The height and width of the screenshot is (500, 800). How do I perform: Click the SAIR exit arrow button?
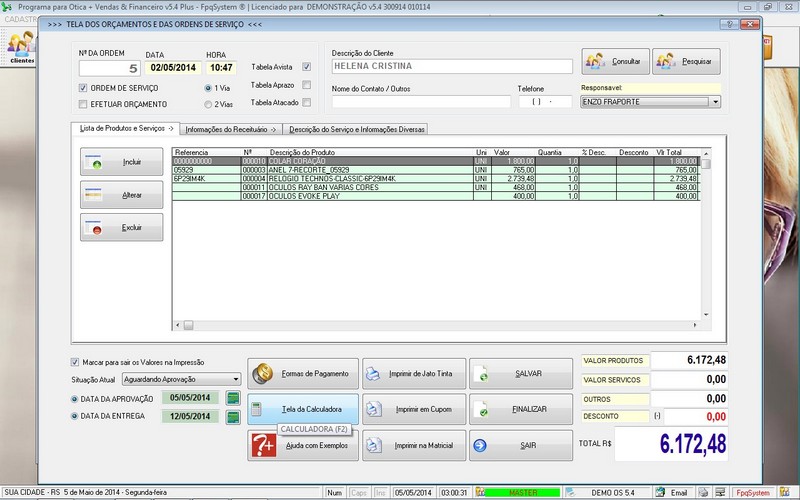[x=522, y=446]
